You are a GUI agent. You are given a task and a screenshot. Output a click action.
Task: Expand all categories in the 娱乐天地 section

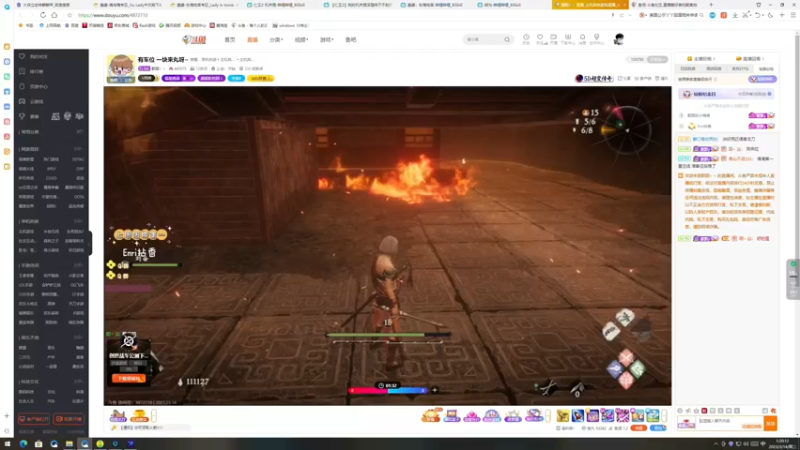(x=79, y=337)
